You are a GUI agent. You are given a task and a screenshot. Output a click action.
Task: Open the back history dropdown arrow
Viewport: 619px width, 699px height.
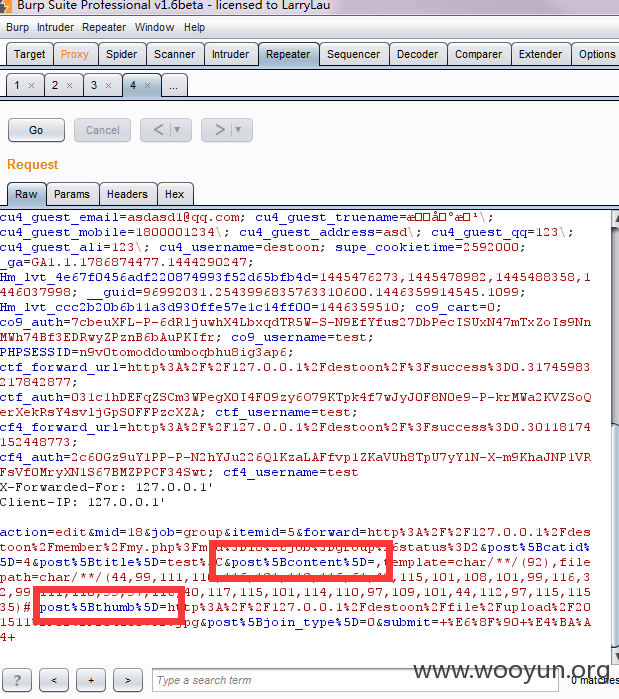[179, 130]
